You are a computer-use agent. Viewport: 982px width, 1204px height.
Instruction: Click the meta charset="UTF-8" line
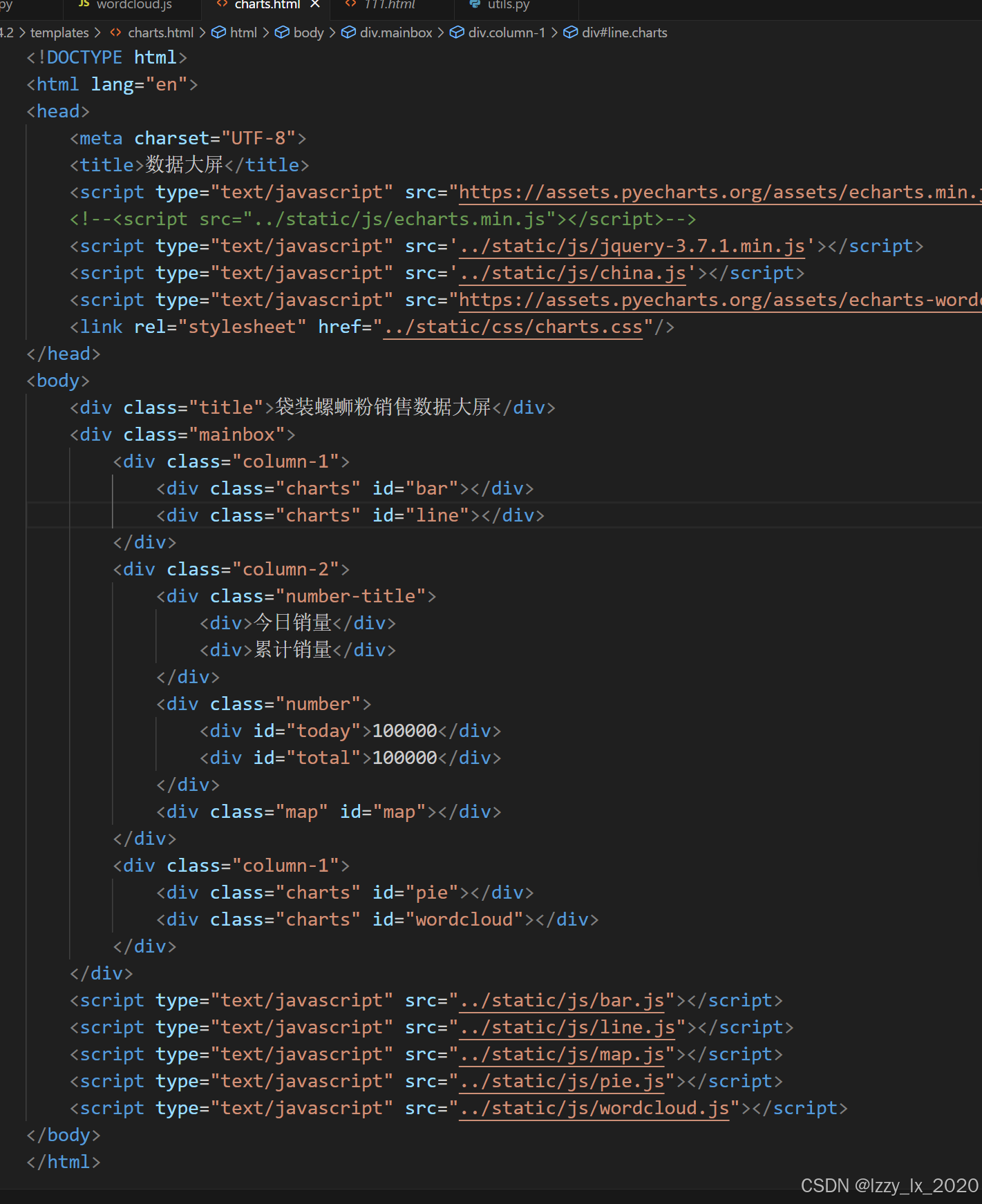(x=188, y=138)
